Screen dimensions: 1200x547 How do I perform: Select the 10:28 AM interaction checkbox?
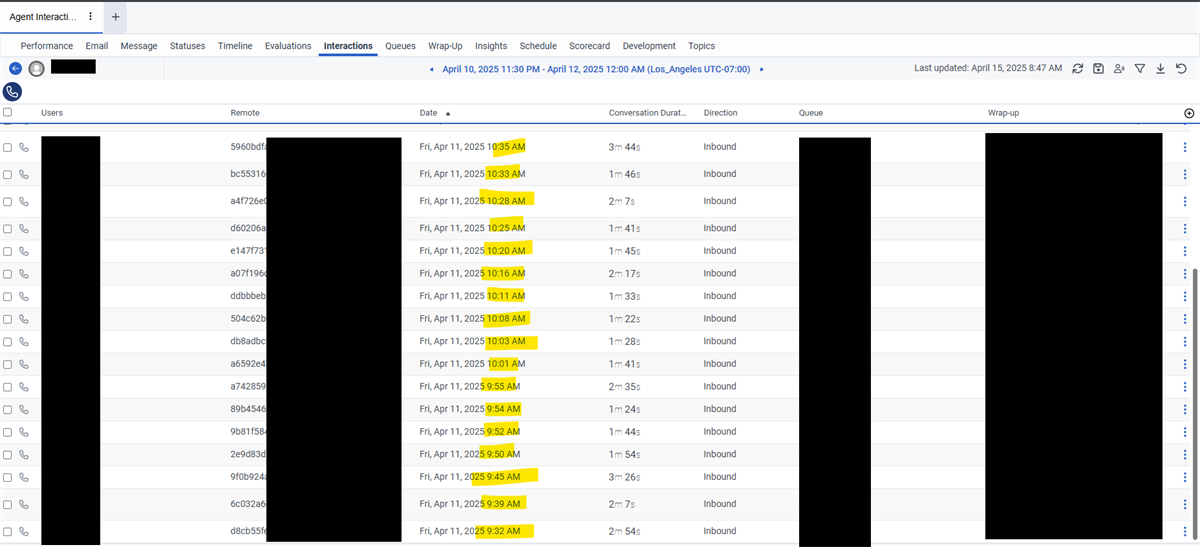[x=8, y=201]
